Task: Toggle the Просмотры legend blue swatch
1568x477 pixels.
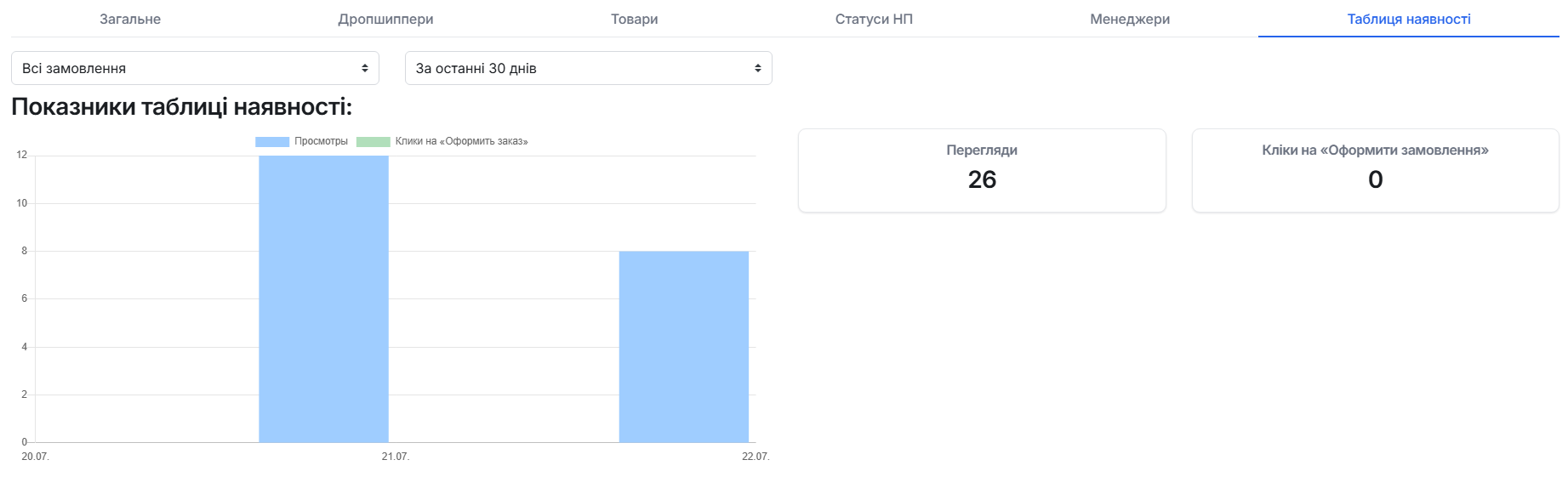Action: pos(272,141)
